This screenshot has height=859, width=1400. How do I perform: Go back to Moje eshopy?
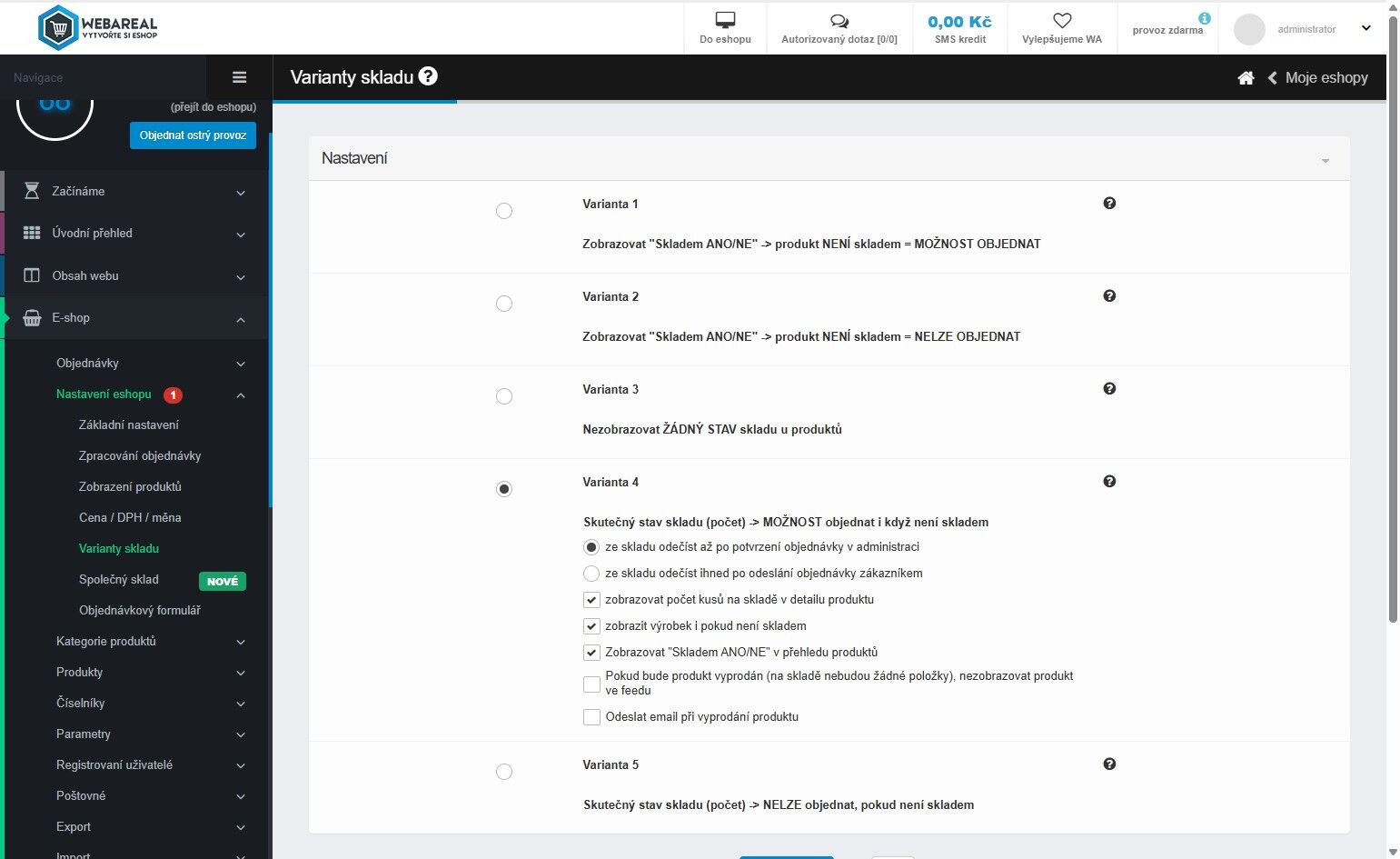point(1317,78)
